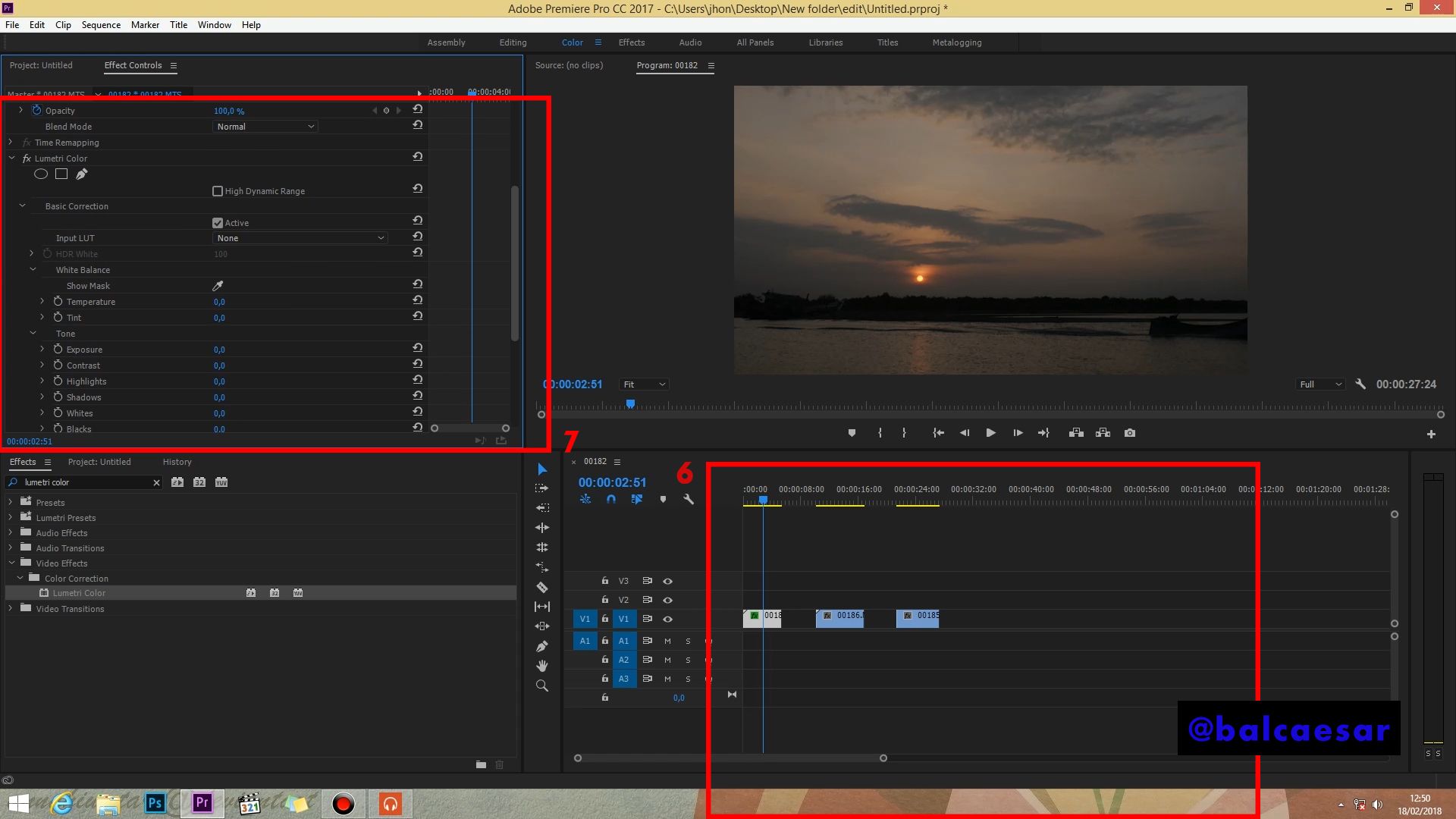Toggle V1 track output eye
1456x819 pixels.
pos(668,620)
